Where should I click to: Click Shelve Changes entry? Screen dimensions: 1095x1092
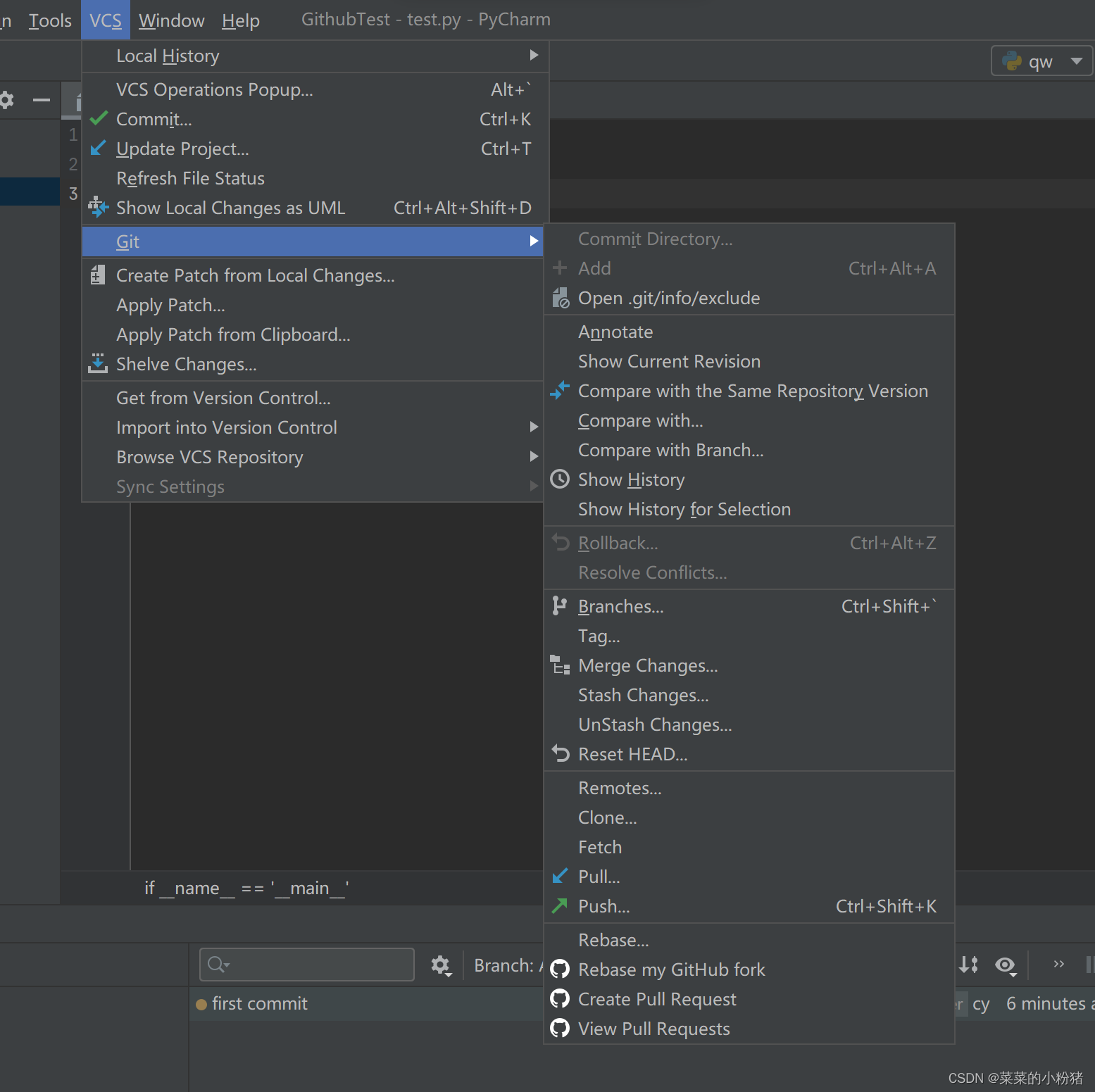(x=313, y=364)
